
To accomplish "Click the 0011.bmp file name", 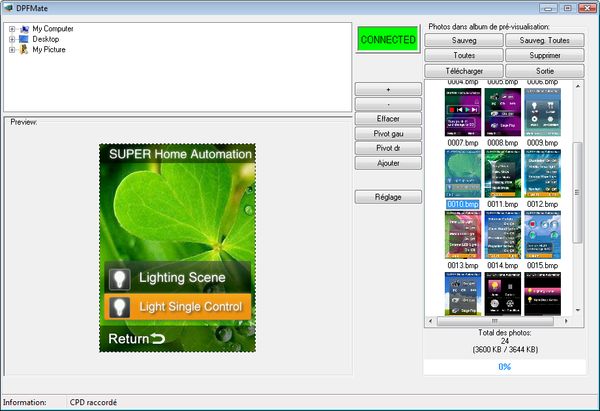I will 502,204.
